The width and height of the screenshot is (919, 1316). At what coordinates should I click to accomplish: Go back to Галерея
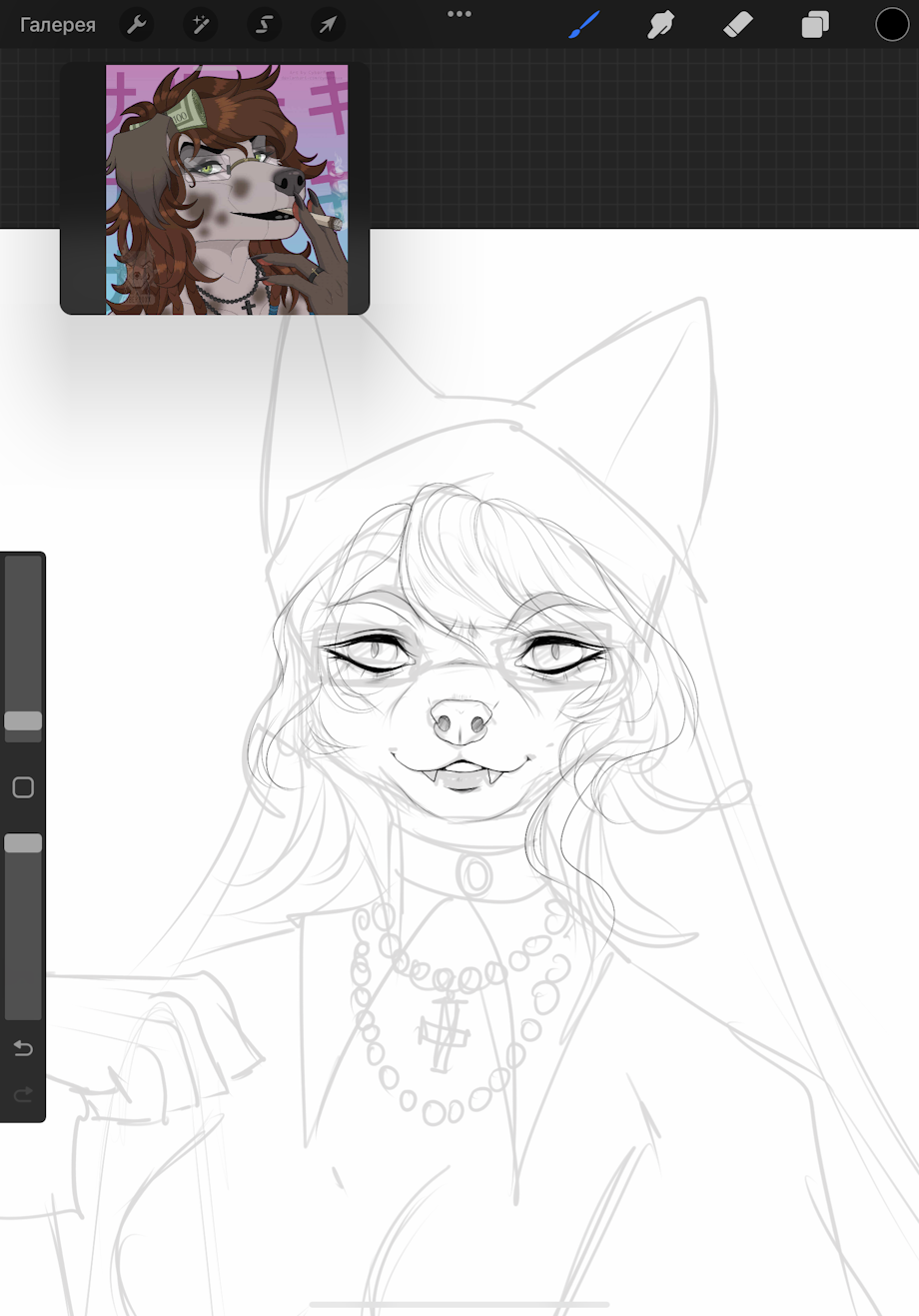[58, 24]
